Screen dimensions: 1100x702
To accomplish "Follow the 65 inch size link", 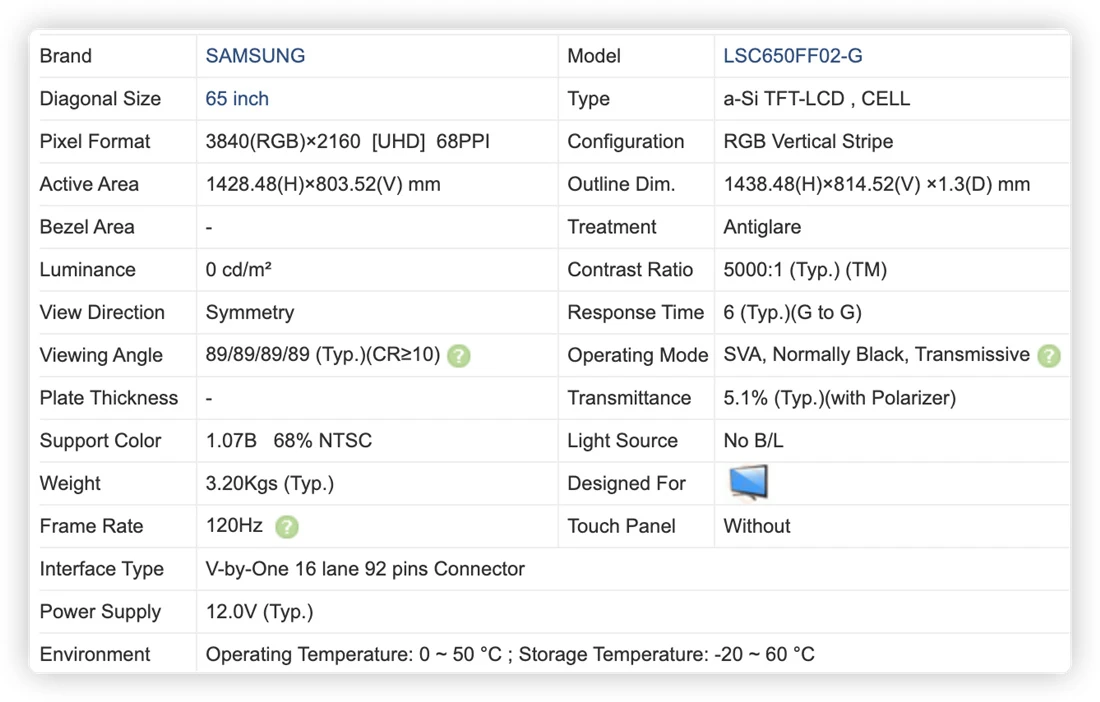I will click(x=236, y=99).
